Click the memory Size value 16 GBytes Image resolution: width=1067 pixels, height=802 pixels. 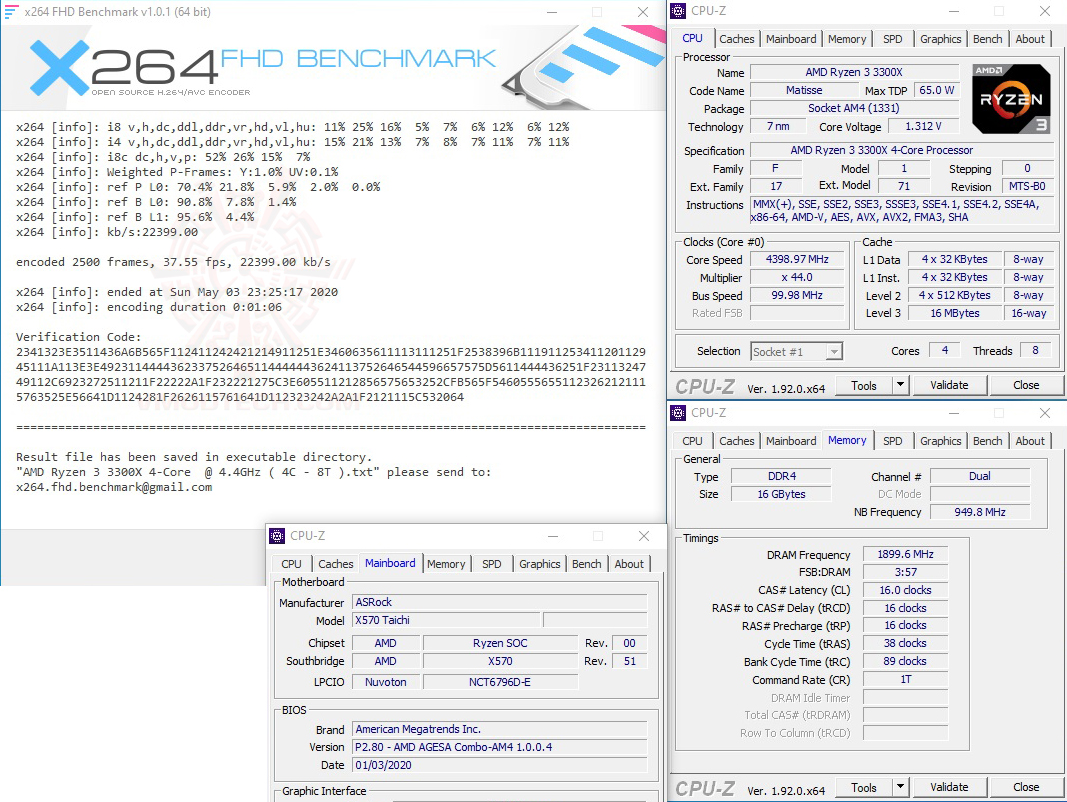coord(781,495)
